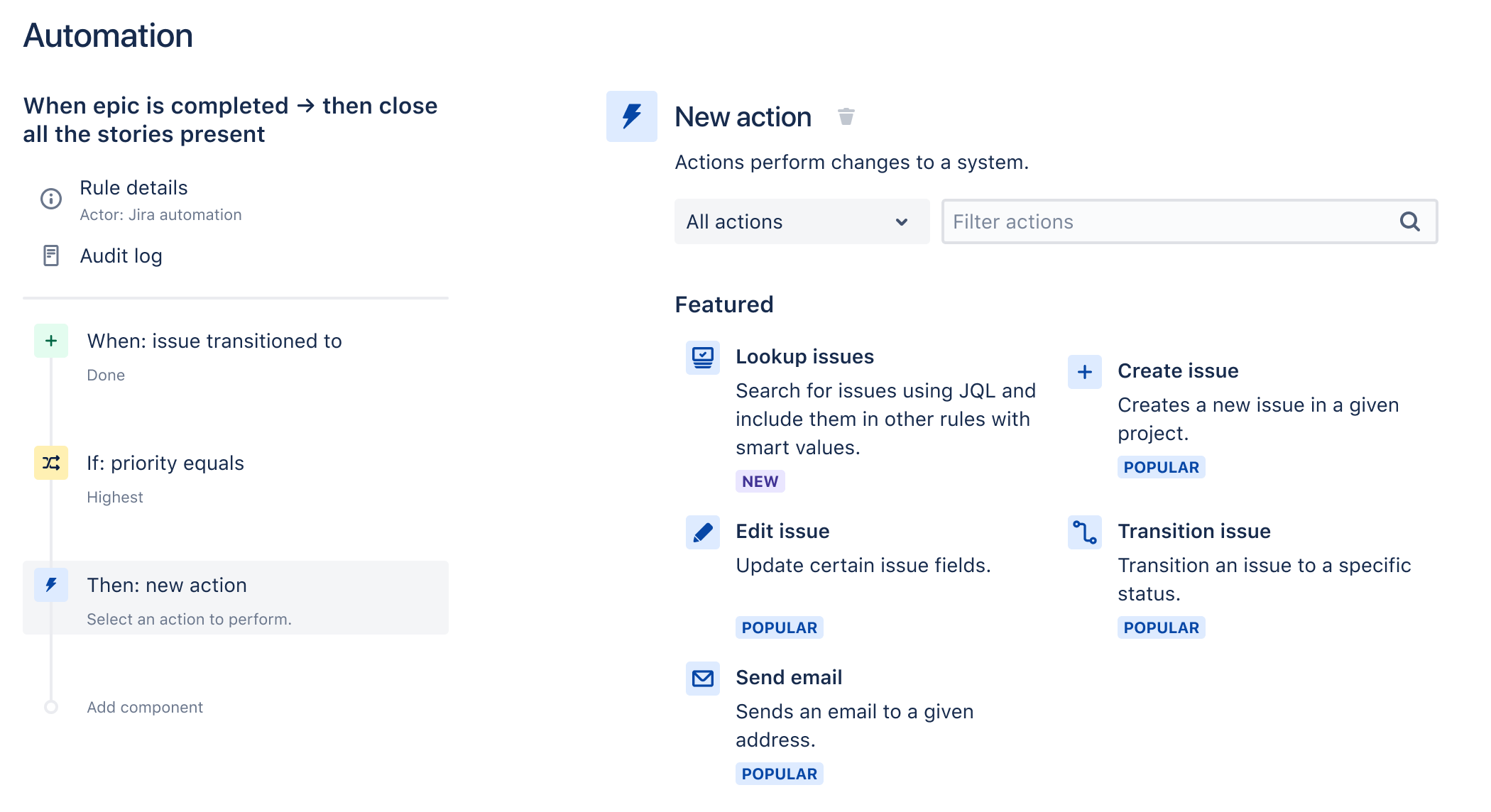Click the Audit log document icon
Image resolution: width=1491 pixels, height=812 pixels.
(50, 256)
